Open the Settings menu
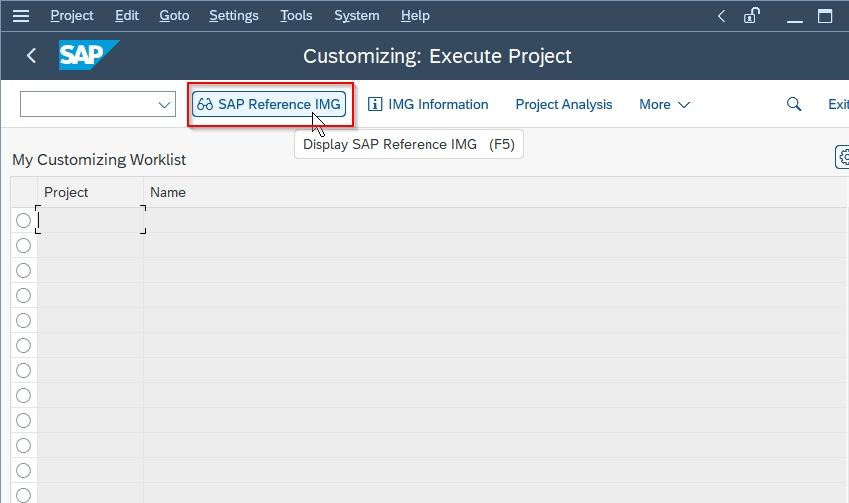Screen dimensions: 849x503 point(234,16)
